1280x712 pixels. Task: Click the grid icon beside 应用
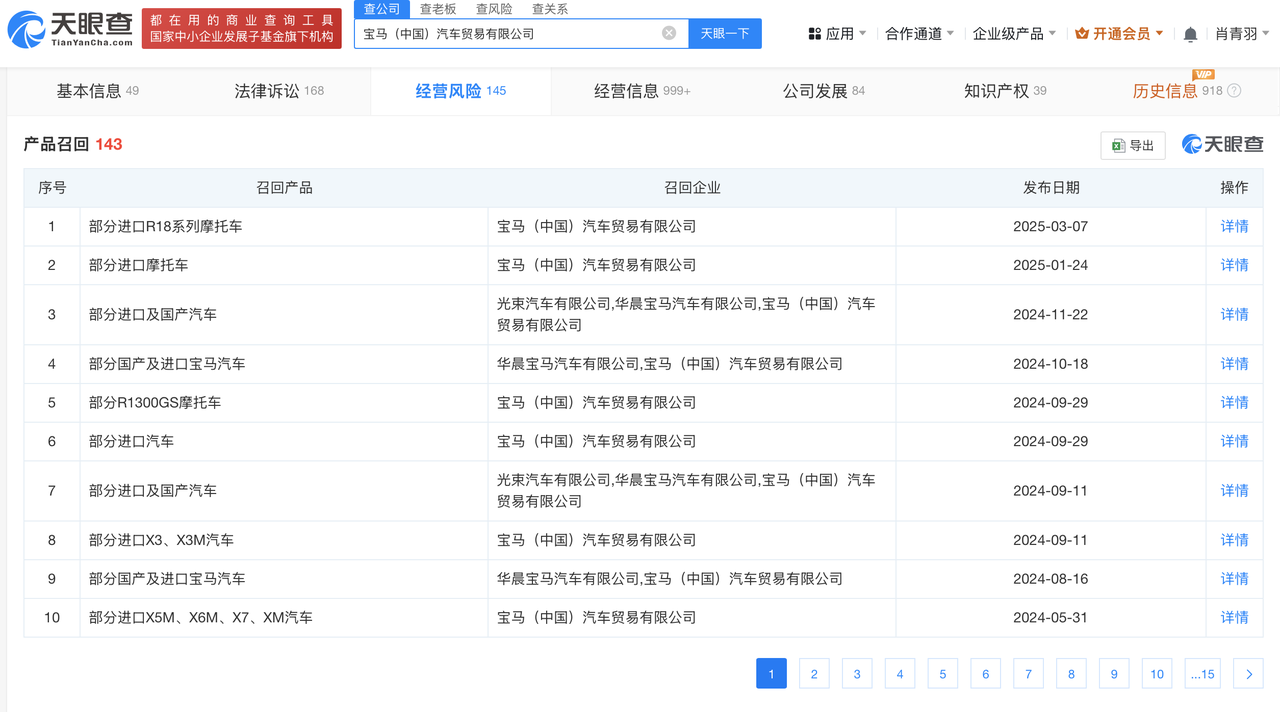814,34
